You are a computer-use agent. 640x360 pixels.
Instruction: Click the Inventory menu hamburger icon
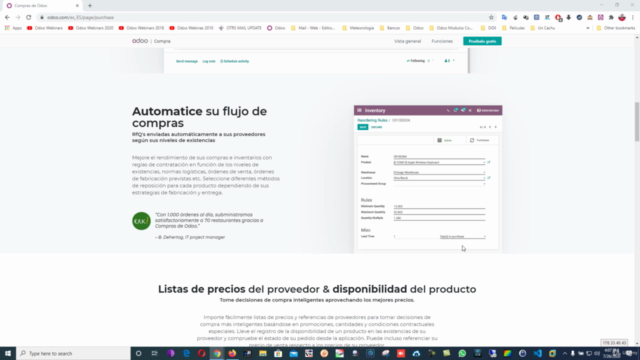pyautogui.click(x=360, y=110)
